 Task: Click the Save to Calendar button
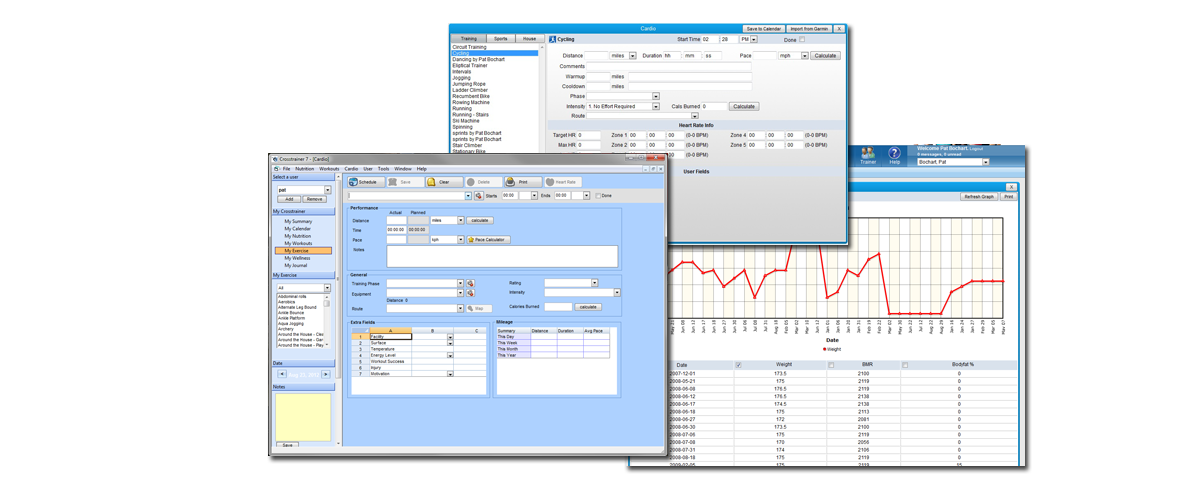(x=764, y=29)
